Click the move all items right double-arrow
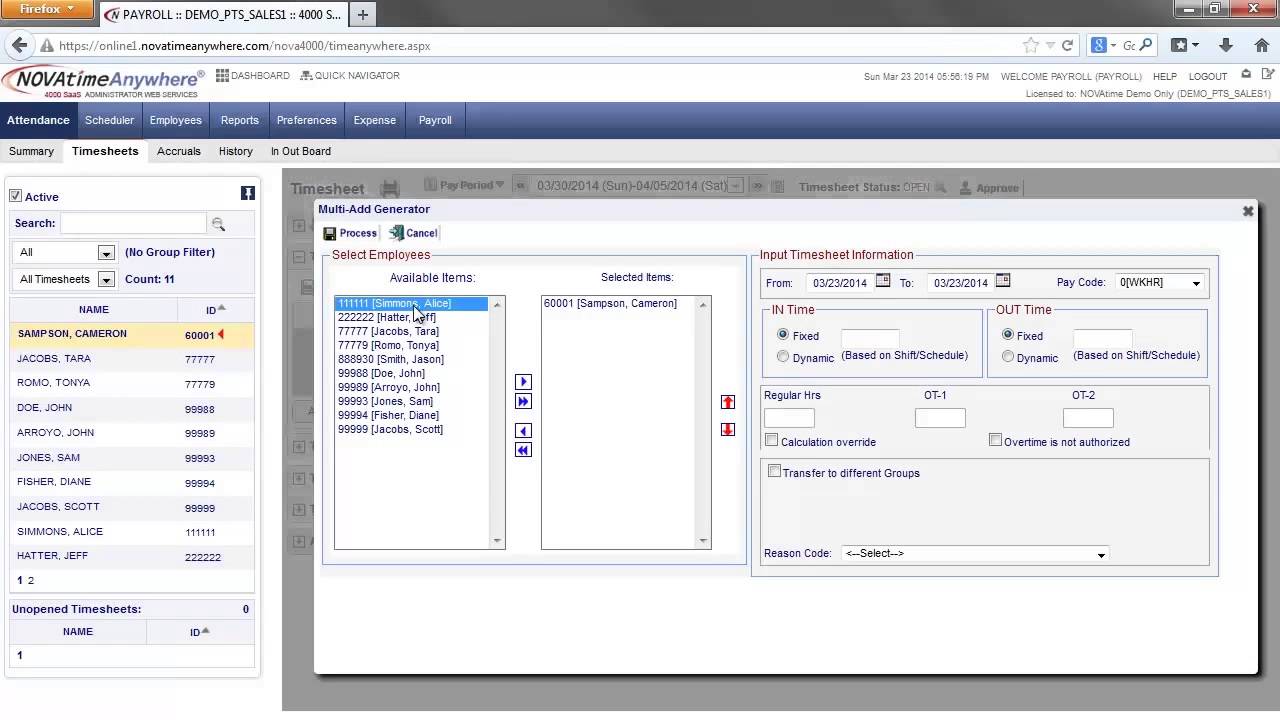This screenshot has height=720, width=1280. pos(523,401)
